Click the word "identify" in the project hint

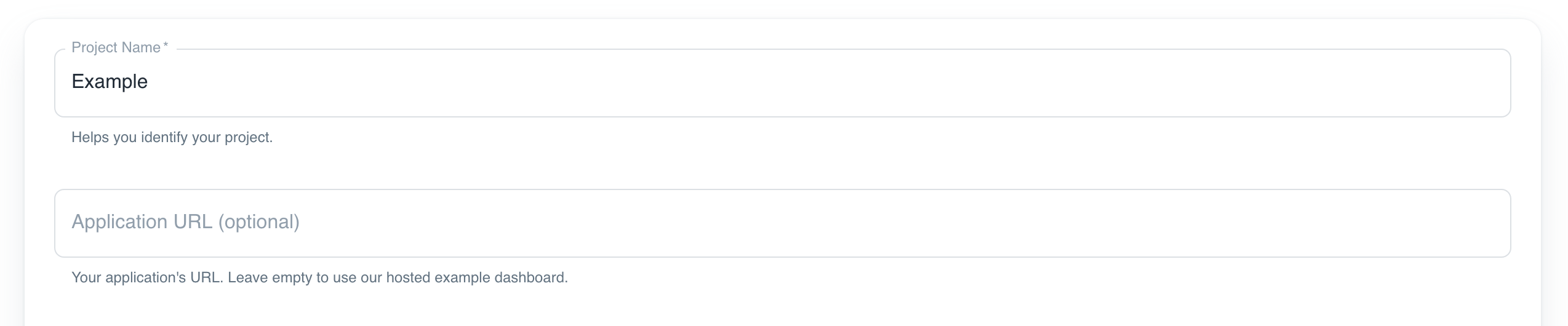click(164, 137)
